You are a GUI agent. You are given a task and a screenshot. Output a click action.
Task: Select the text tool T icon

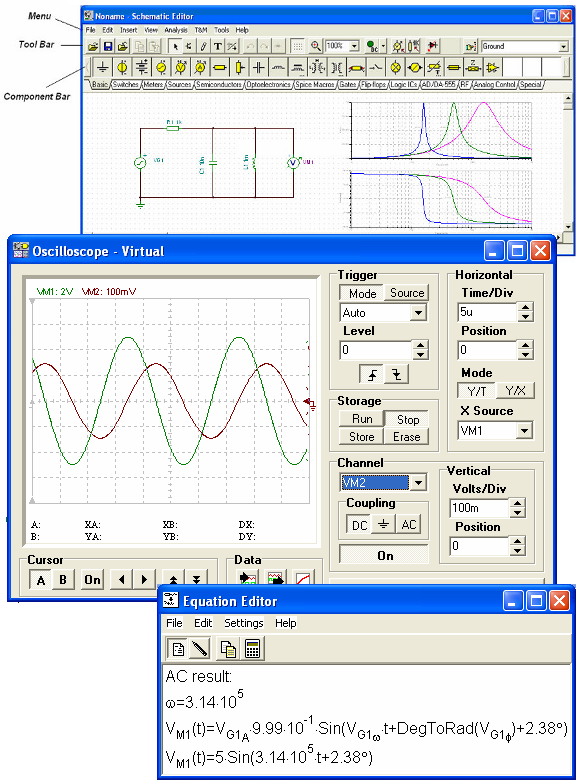pyautogui.click(x=218, y=46)
